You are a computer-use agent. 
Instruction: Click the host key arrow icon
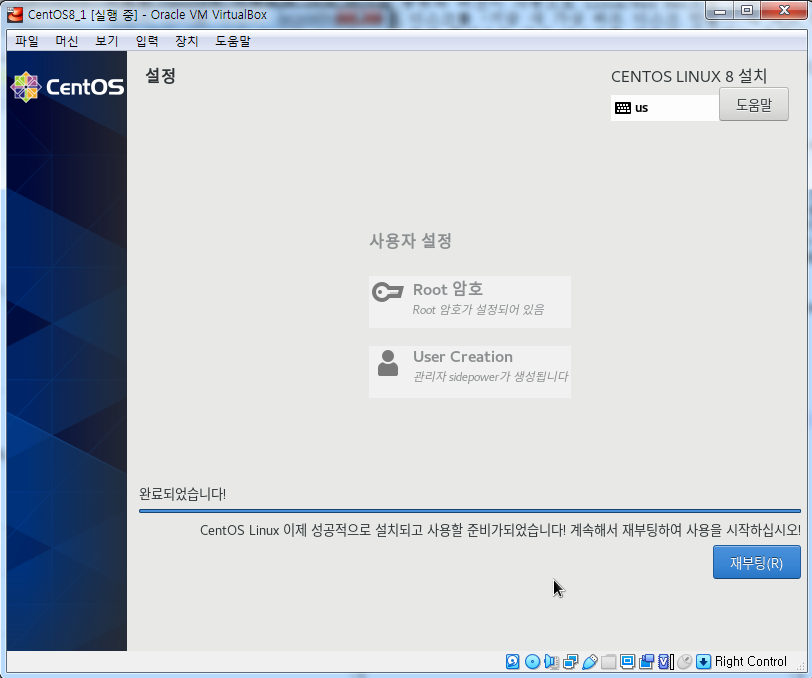pyautogui.click(x=703, y=661)
